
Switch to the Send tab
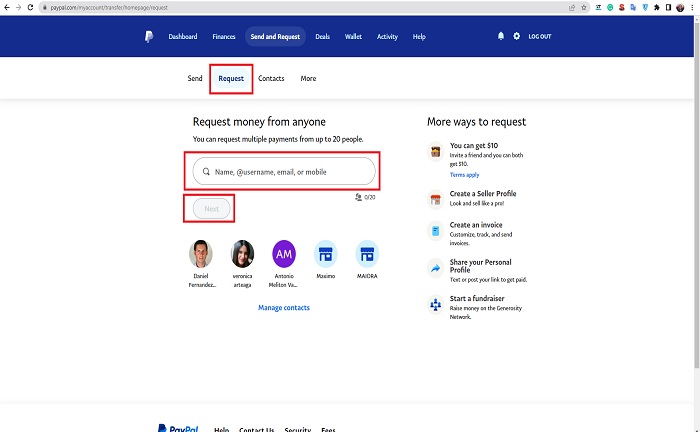(195, 78)
